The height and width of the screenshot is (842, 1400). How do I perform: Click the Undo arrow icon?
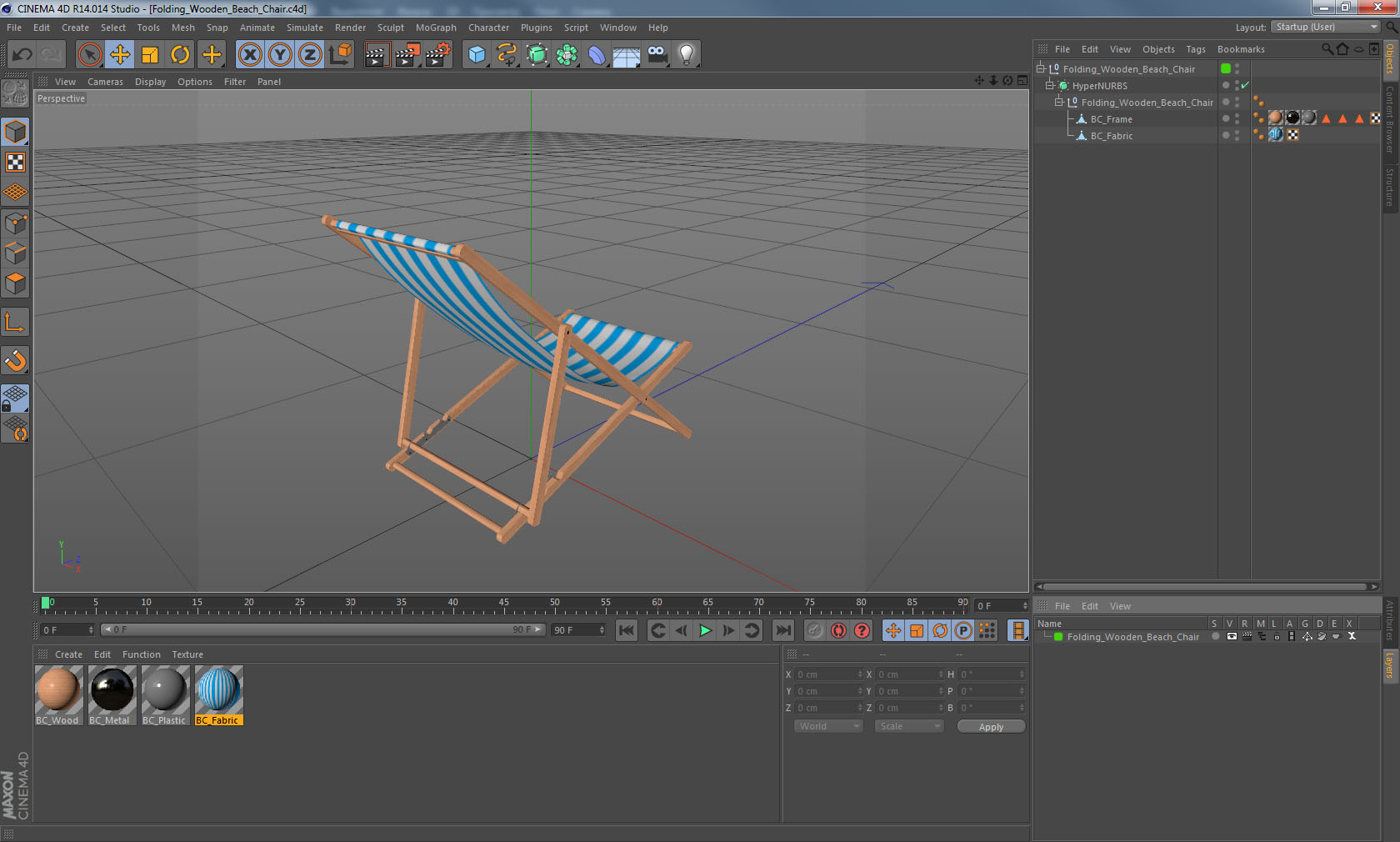(22, 55)
